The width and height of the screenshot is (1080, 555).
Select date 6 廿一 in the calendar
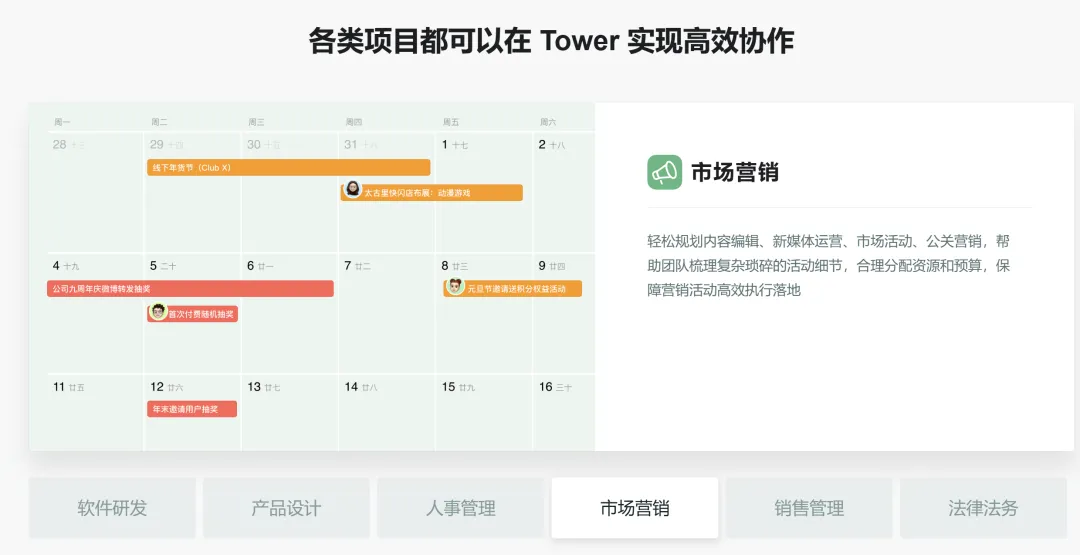pyautogui.click(x=260, y=266)
